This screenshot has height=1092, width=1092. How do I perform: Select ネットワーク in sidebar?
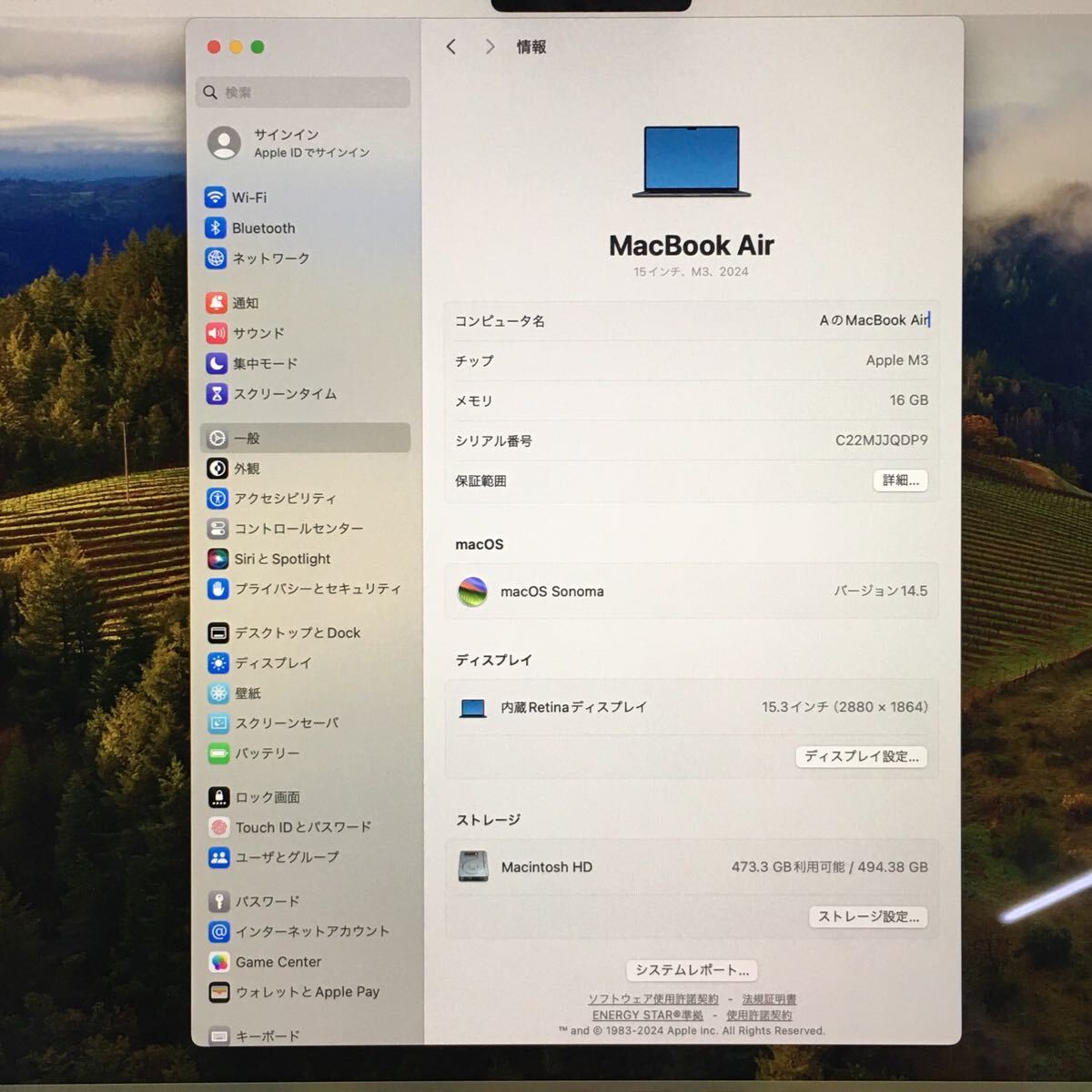[271, 258]
